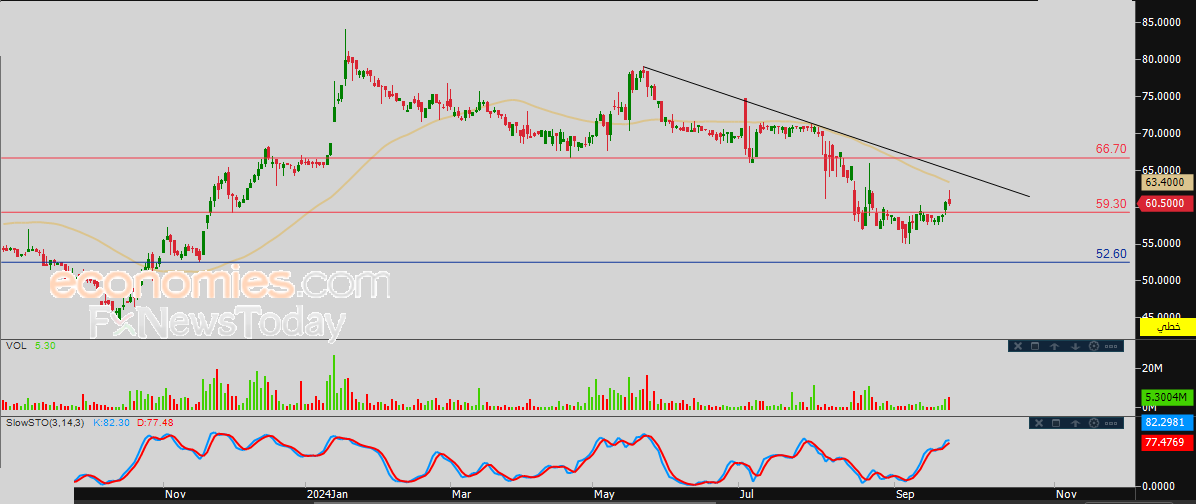
Task: Click the VOL indicator label
Action: pos(15,345)
